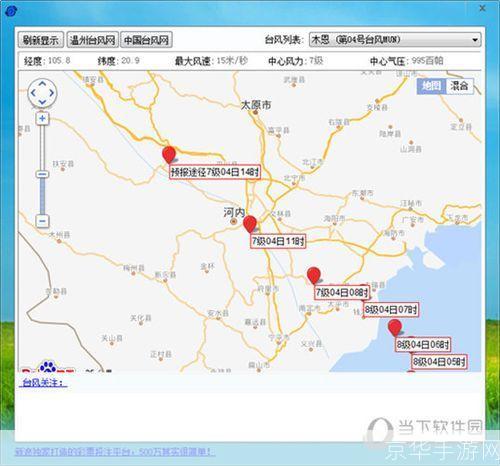The height and width of the screenshot is (466, 500).
Task: Click the 8级04日05时 label
Action: tap(439, 362)
